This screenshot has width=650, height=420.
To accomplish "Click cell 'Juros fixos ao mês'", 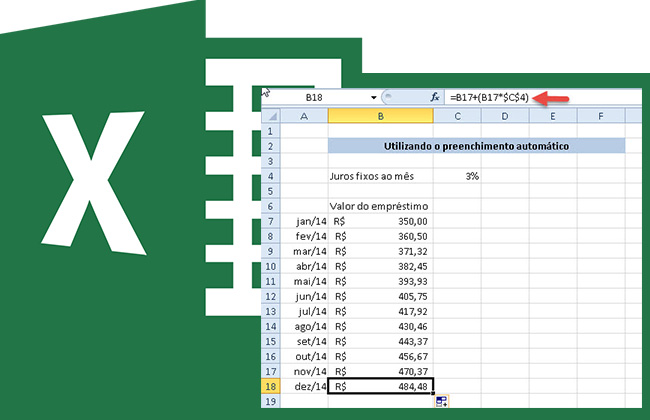I will [x=381, y=176].
